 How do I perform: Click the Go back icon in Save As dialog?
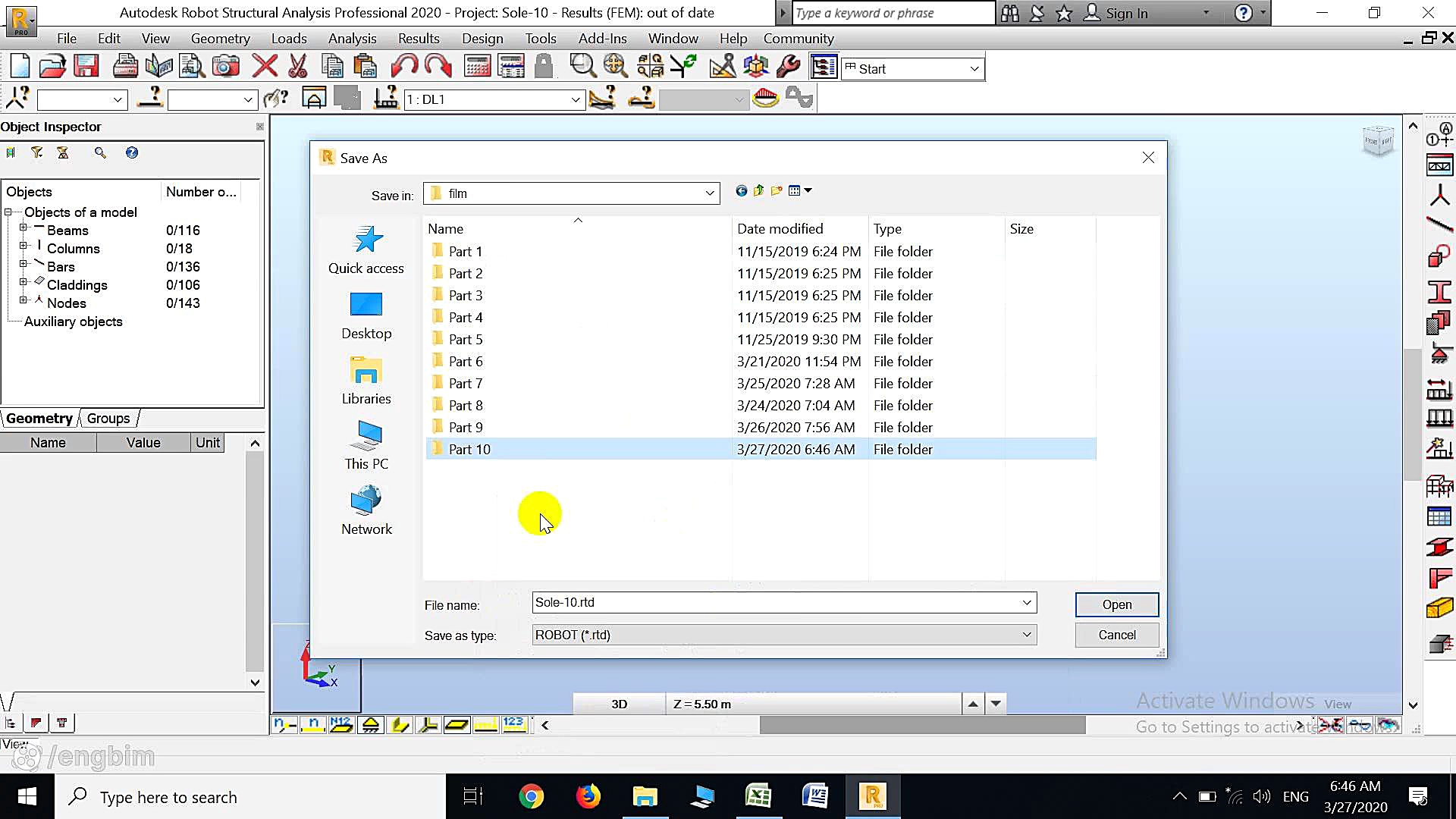point(741,191)
